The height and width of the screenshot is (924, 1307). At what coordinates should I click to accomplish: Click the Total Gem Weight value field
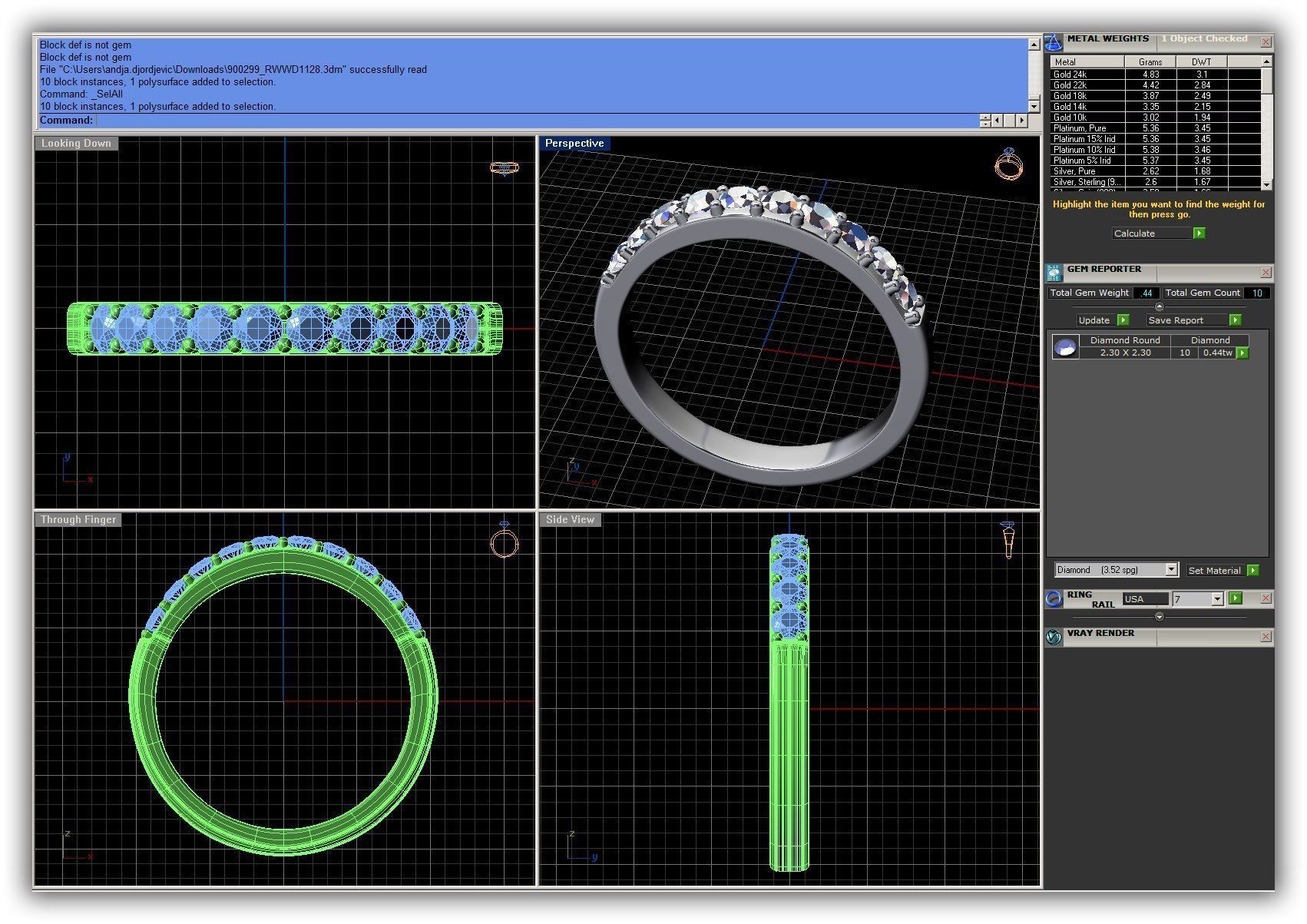pyautogui.click(x=1147, y=293)
